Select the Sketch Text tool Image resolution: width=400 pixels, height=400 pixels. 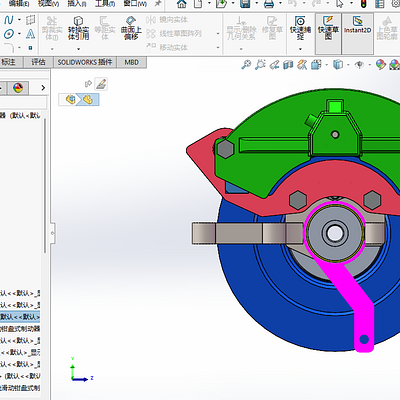pyautogui.click(x=30, y=34)
